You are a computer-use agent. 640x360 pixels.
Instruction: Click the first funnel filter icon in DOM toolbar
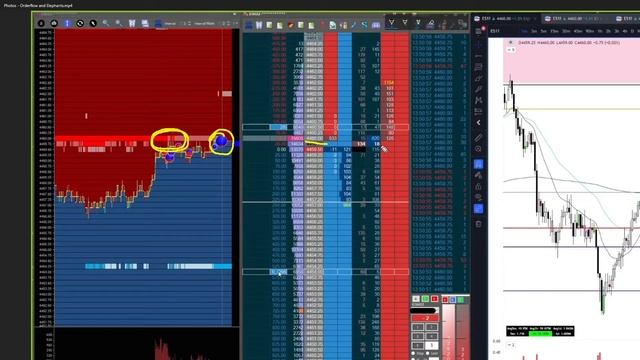(x=391, y=22)
